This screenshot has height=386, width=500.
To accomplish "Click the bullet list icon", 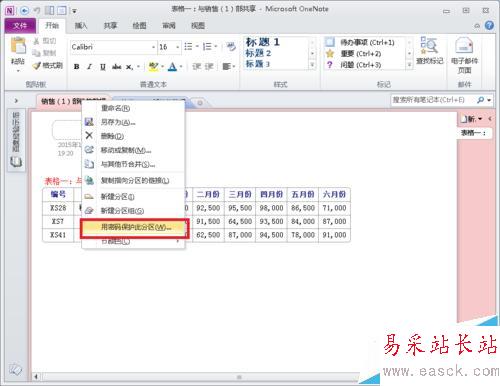I will click(188, 46).
